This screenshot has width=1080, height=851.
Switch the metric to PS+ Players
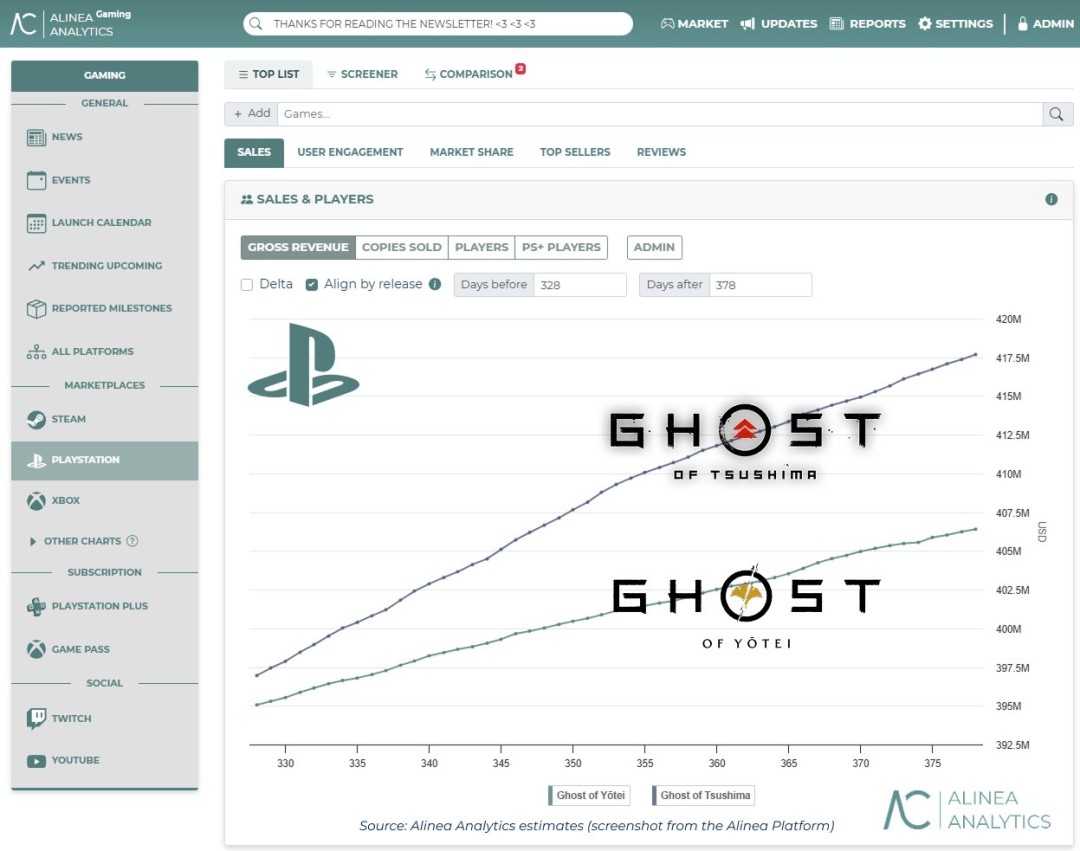tap(561, 247)
